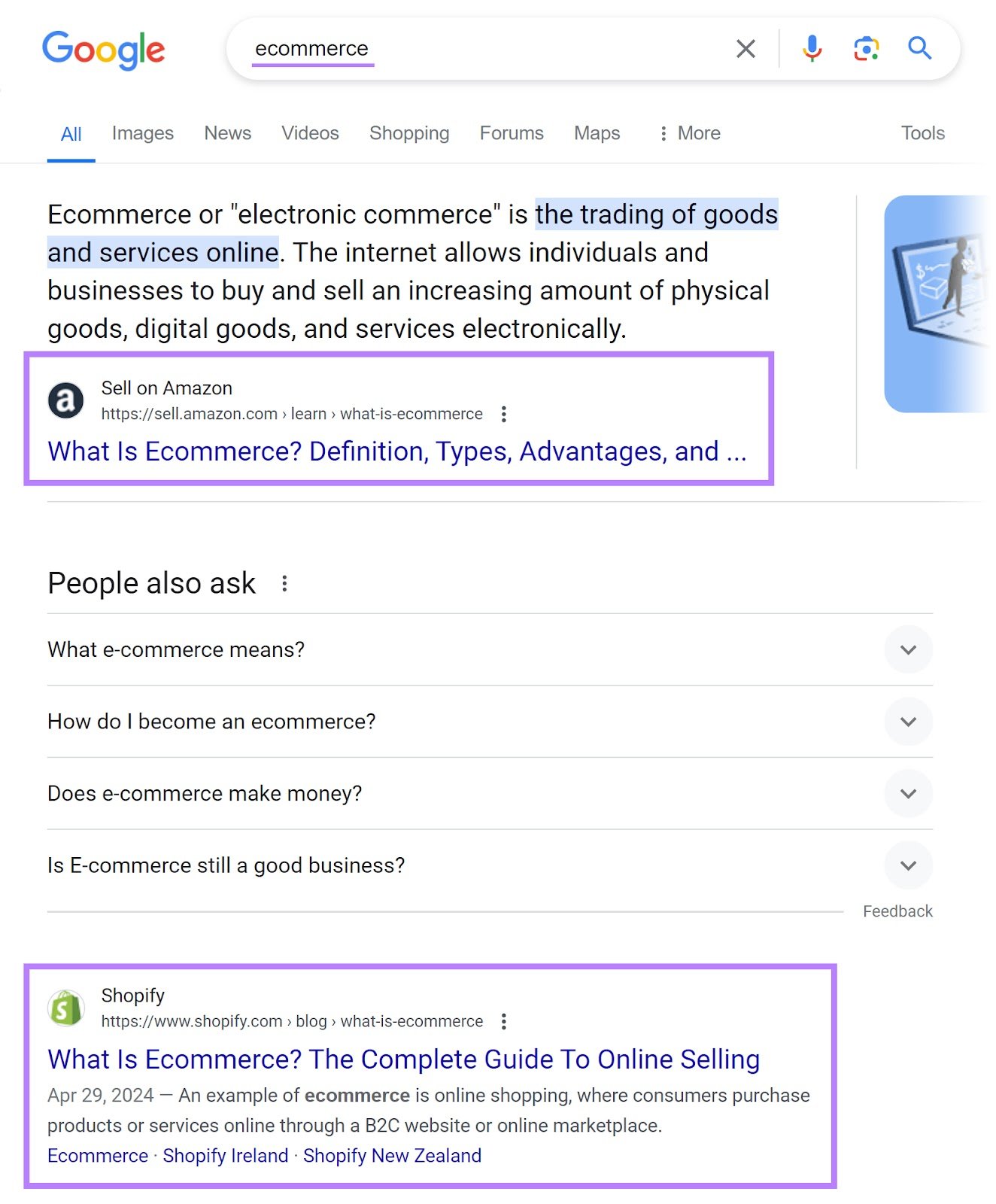Click the Feedback link
The width and height of the screenshot is (996, 1204).
[897, 911]
